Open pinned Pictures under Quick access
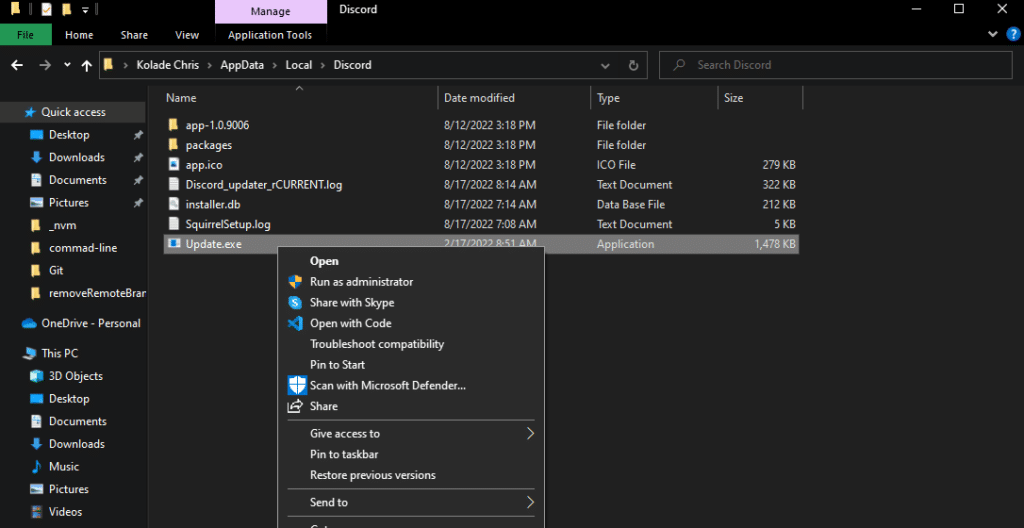Image resolution: width=1024 pixels, height=528 pixels. point(69,203)
